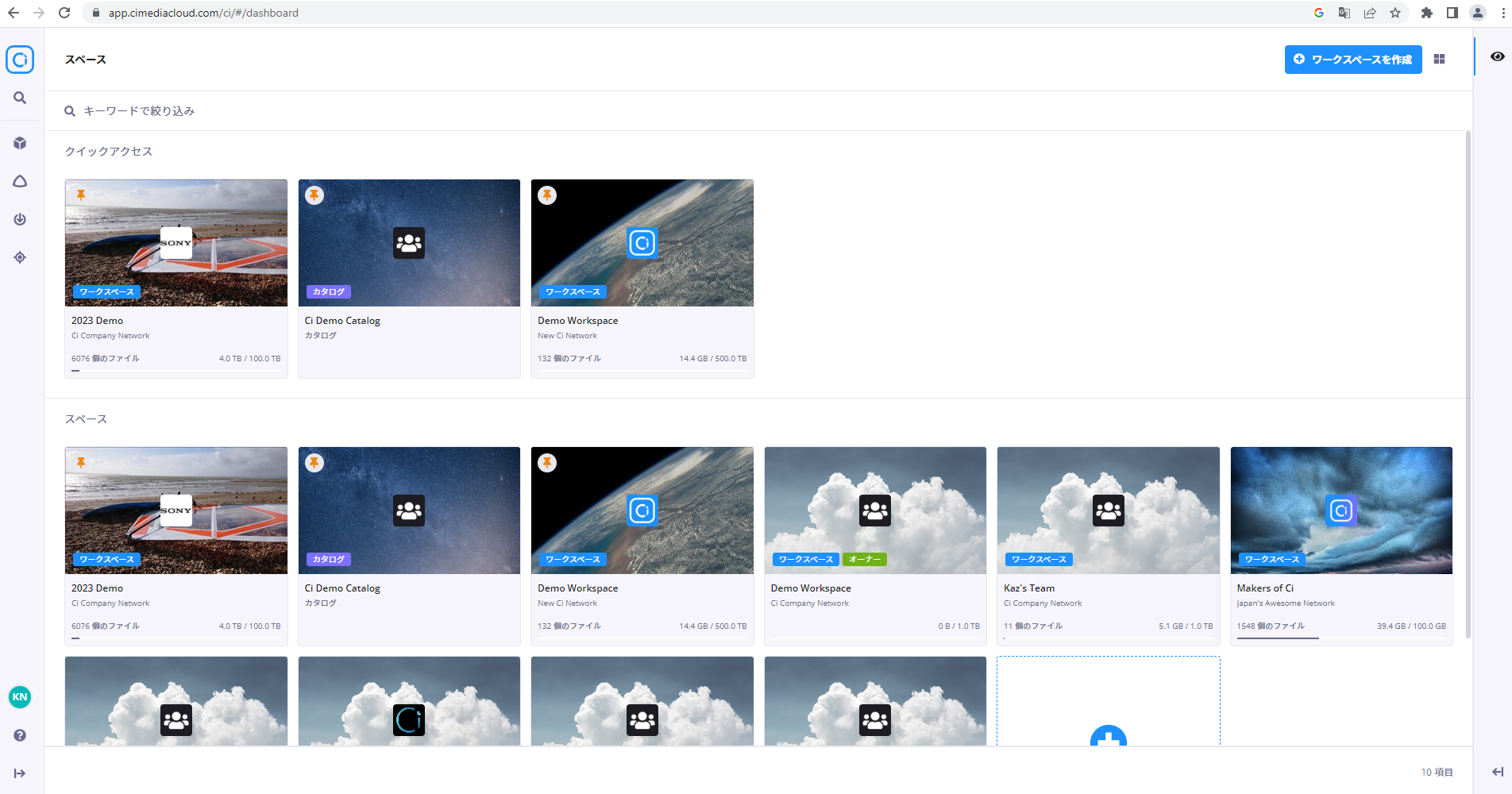Open search from the left sidebar
The width and height of the screenshot is (1512, 794).
(20, 98)
